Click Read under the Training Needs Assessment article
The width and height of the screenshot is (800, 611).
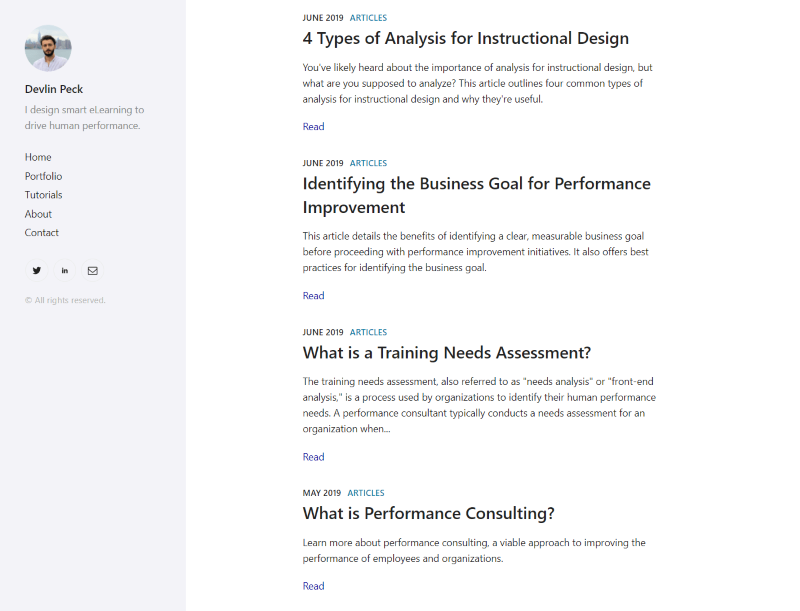point(313,456)
